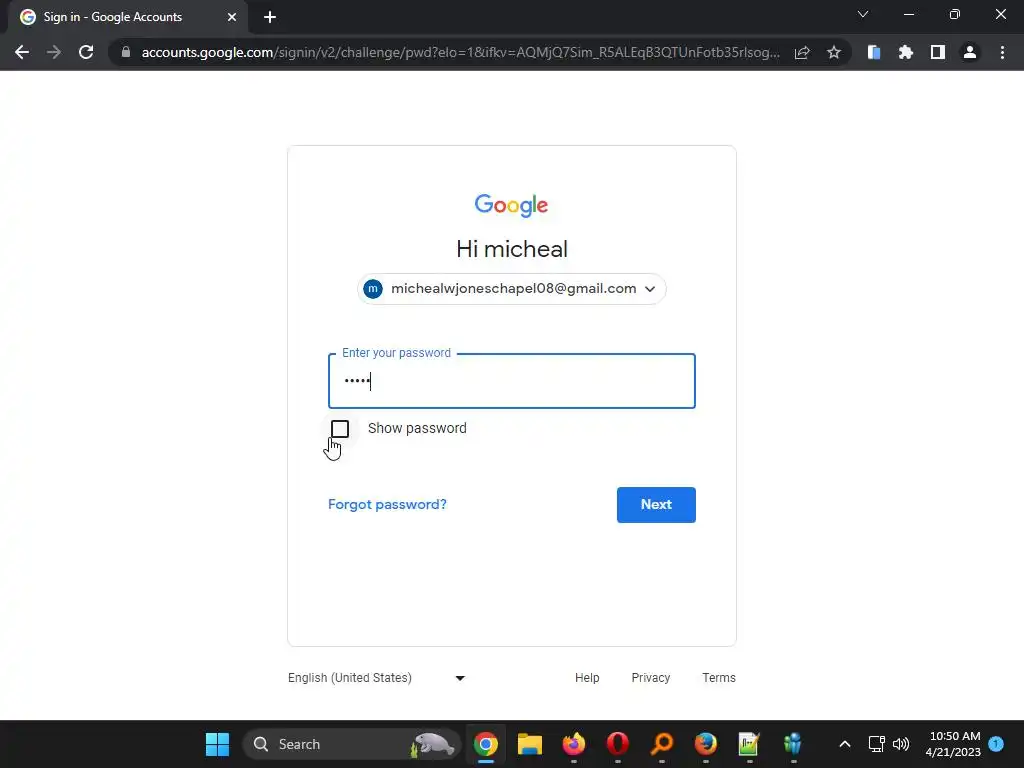Screen dimensions: 1024x768
Task: Open the tab search chevron in title bar
Action: 863,14
